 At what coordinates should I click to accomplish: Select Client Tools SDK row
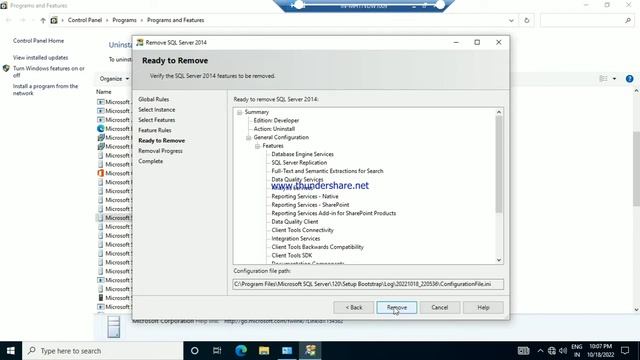click(292, 255)
